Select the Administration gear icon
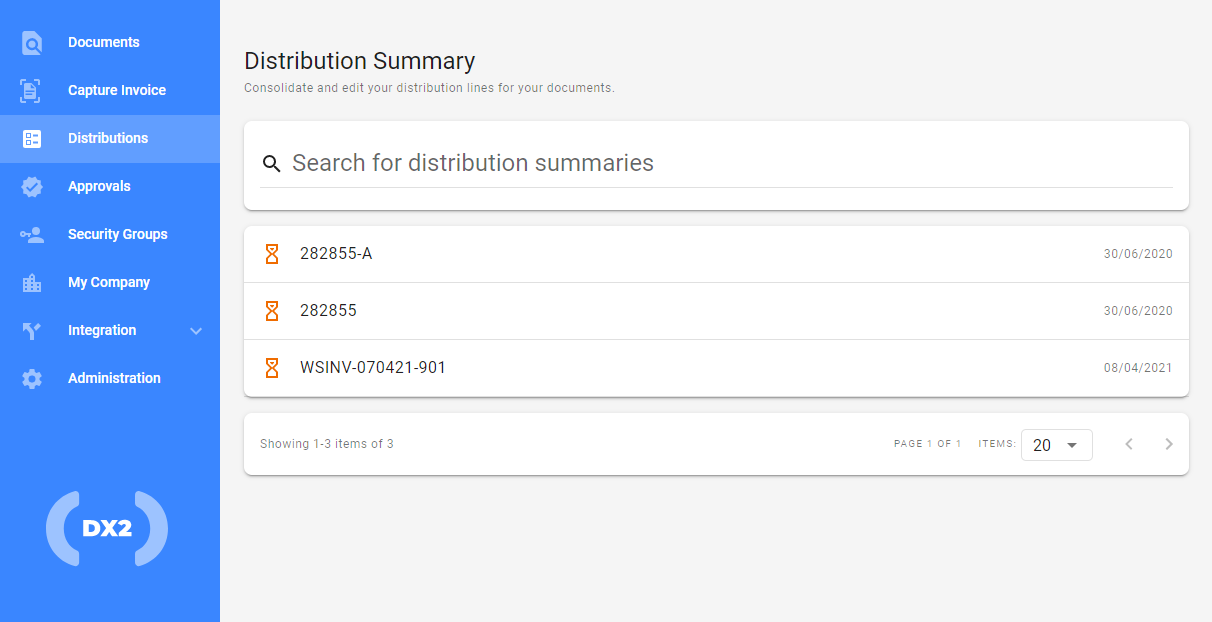 30,378
